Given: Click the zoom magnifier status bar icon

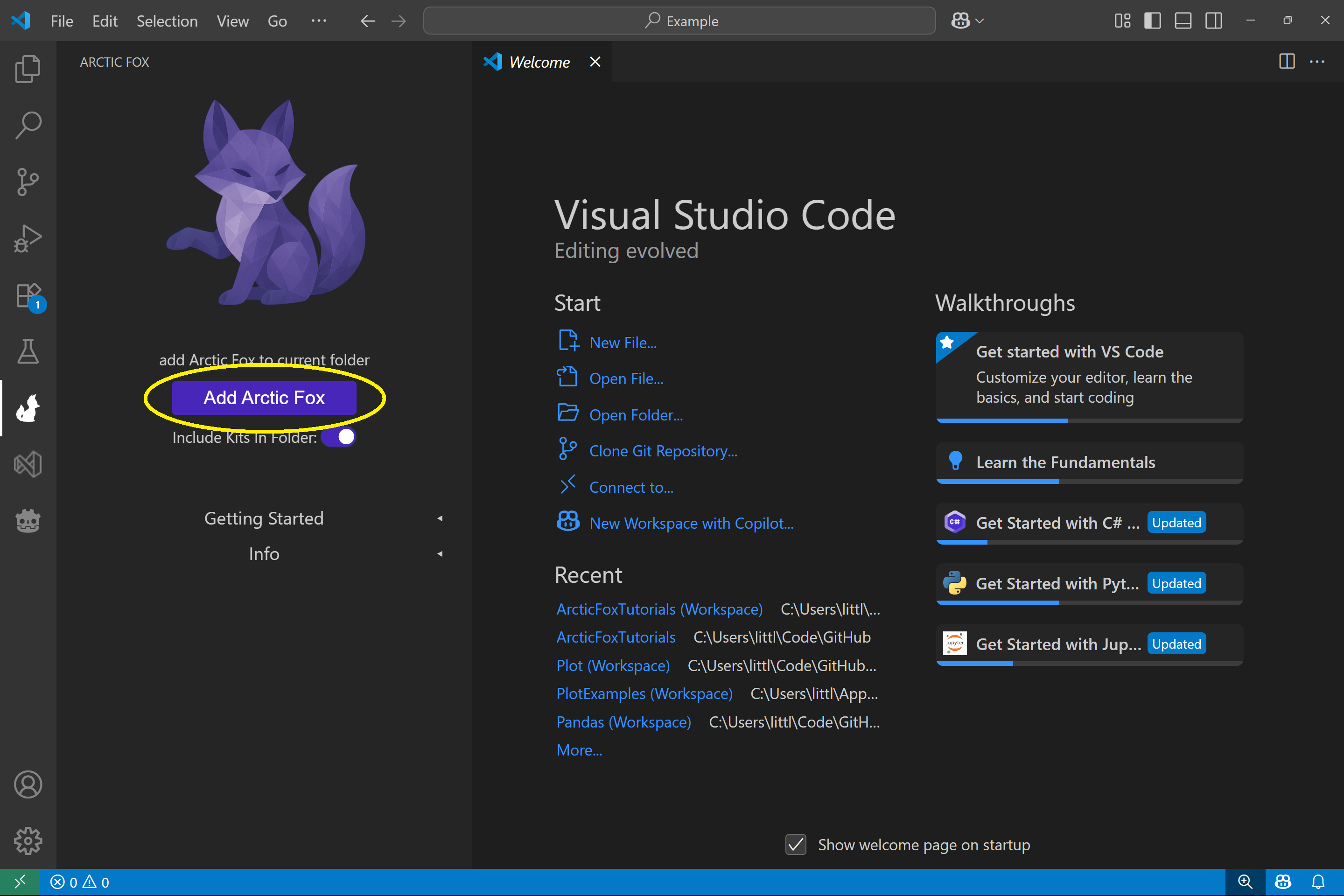Looking at the screenshot, I should point(1245,882).
